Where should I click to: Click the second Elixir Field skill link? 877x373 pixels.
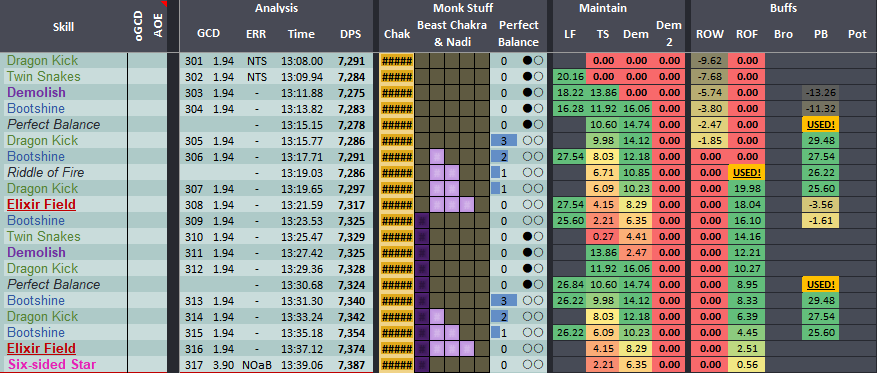coord(41,348)
